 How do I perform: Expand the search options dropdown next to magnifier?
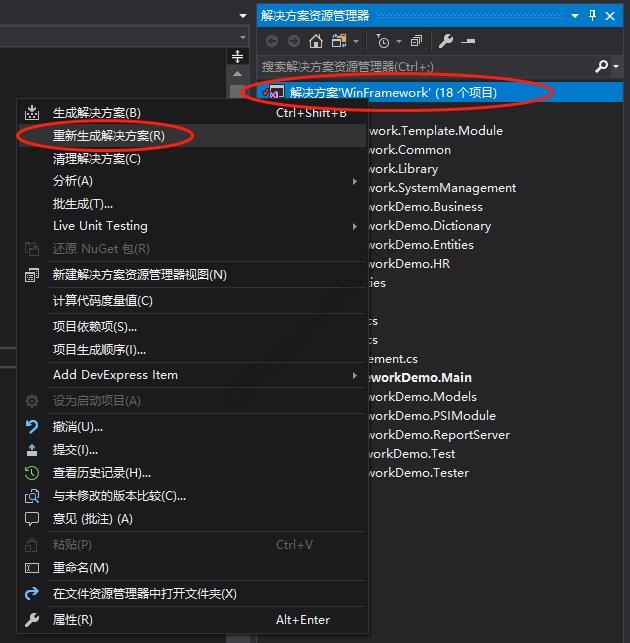point(614,66)
